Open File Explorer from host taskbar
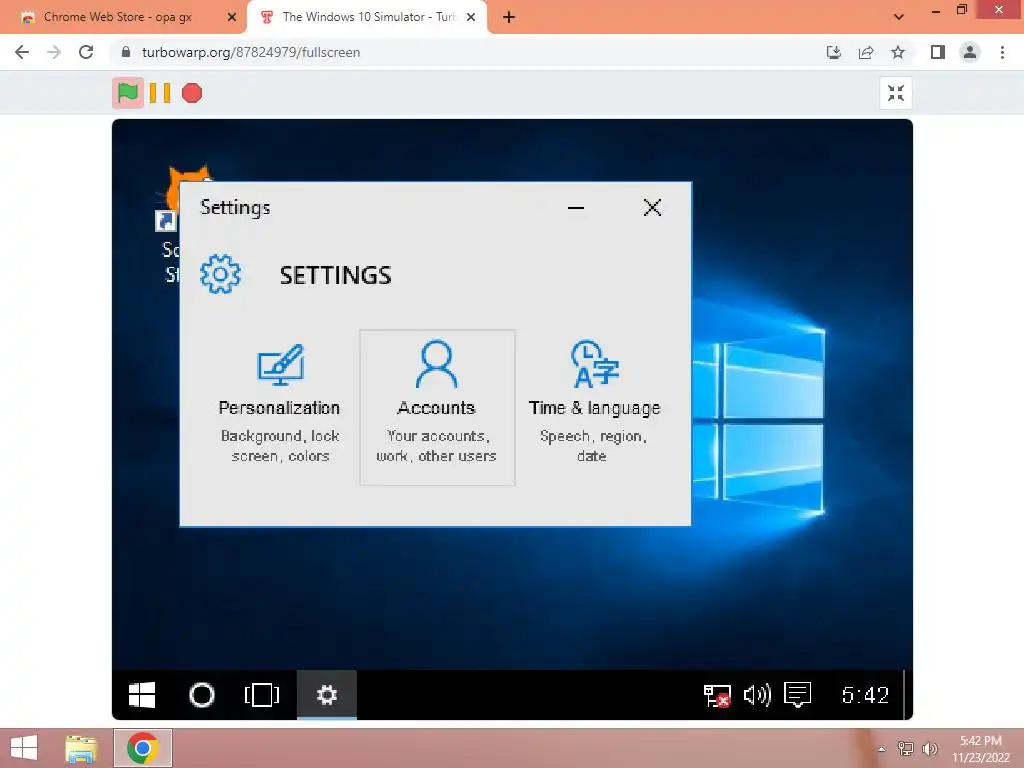Image resolution: width=1024 pixels, height=768 pixels. click(x=82, y=748)
